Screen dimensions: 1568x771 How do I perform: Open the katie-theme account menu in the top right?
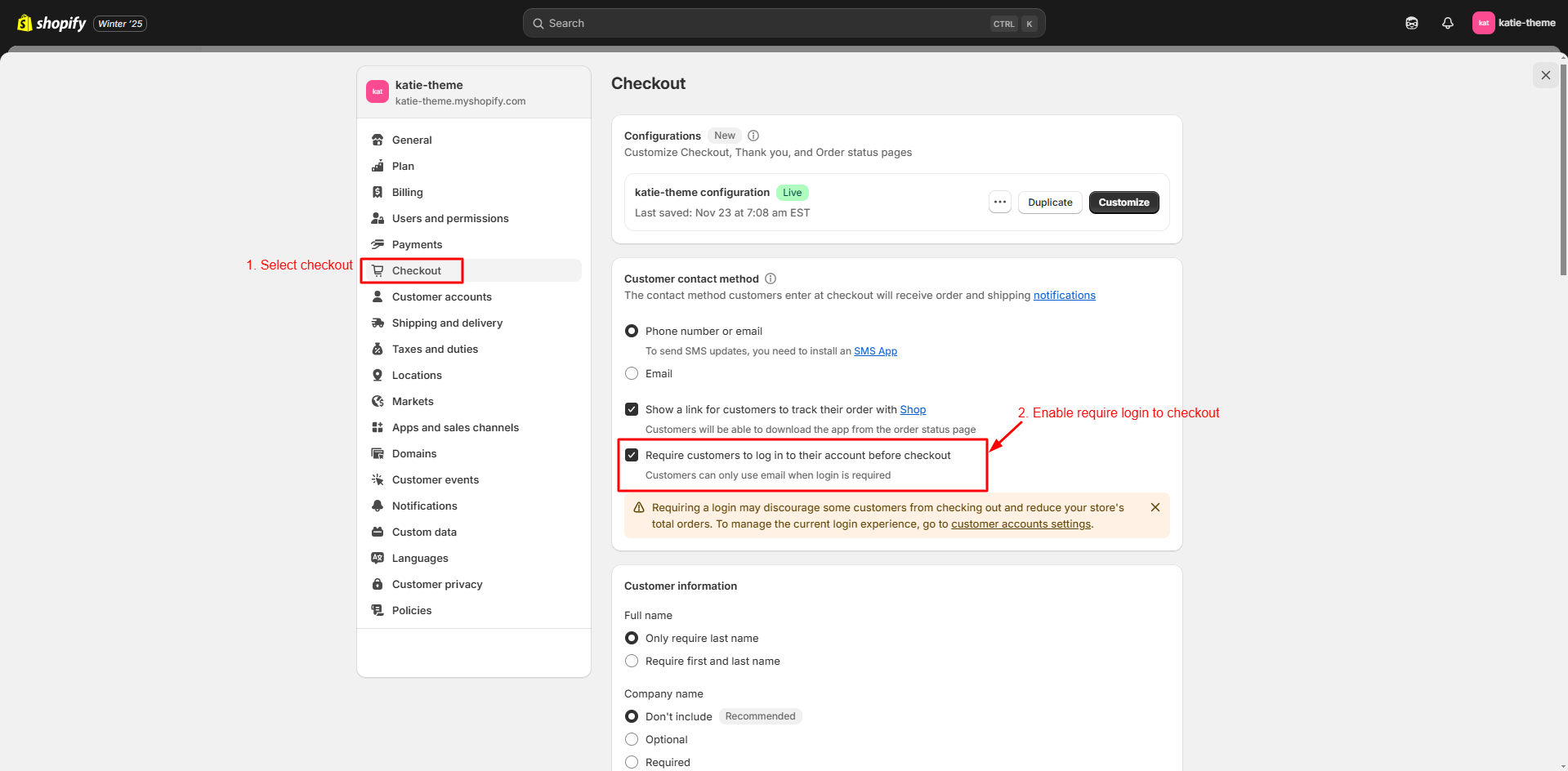tap(1513, 23)
